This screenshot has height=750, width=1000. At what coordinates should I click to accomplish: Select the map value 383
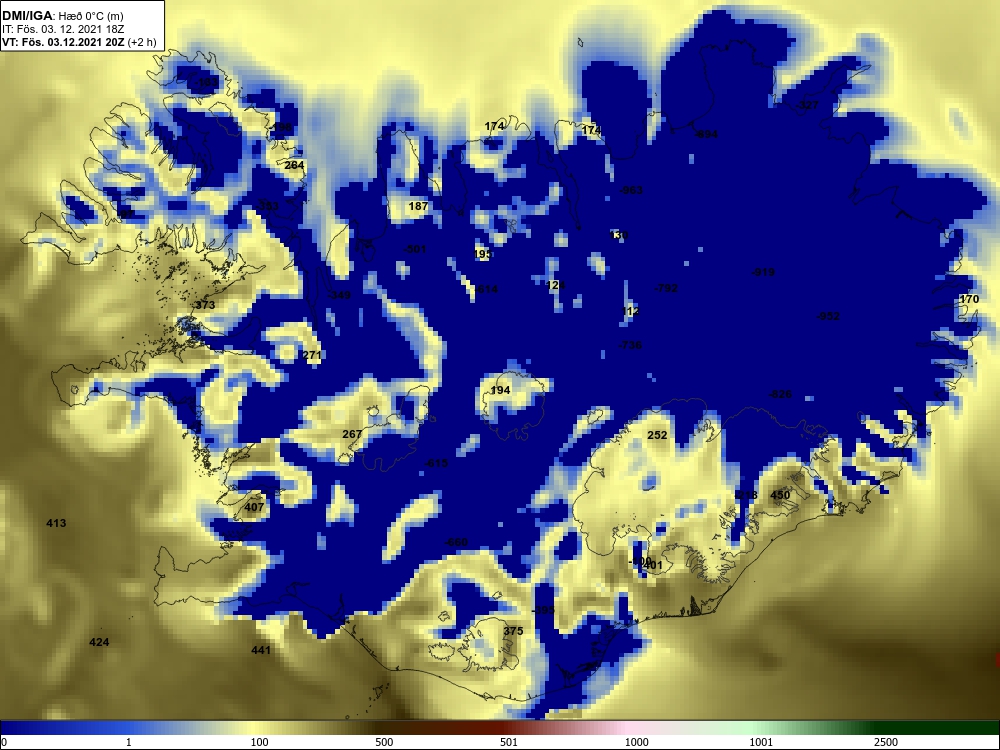coord(268,206)
